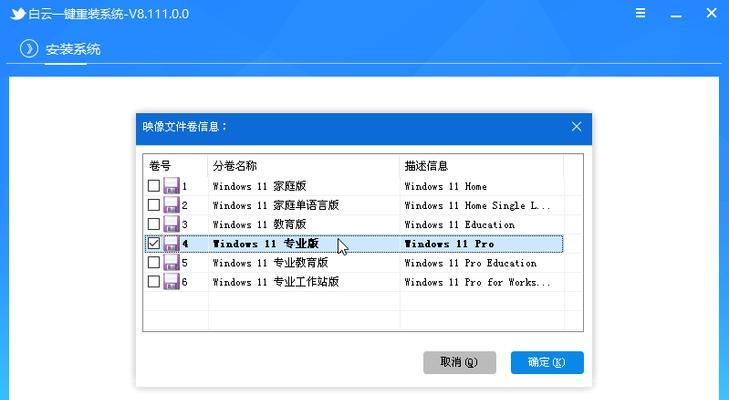This screenshot has width=729, height=400.
Task: Open the hamburger menu in title bar
Action: pyautogui.click(x=640, y=13)
